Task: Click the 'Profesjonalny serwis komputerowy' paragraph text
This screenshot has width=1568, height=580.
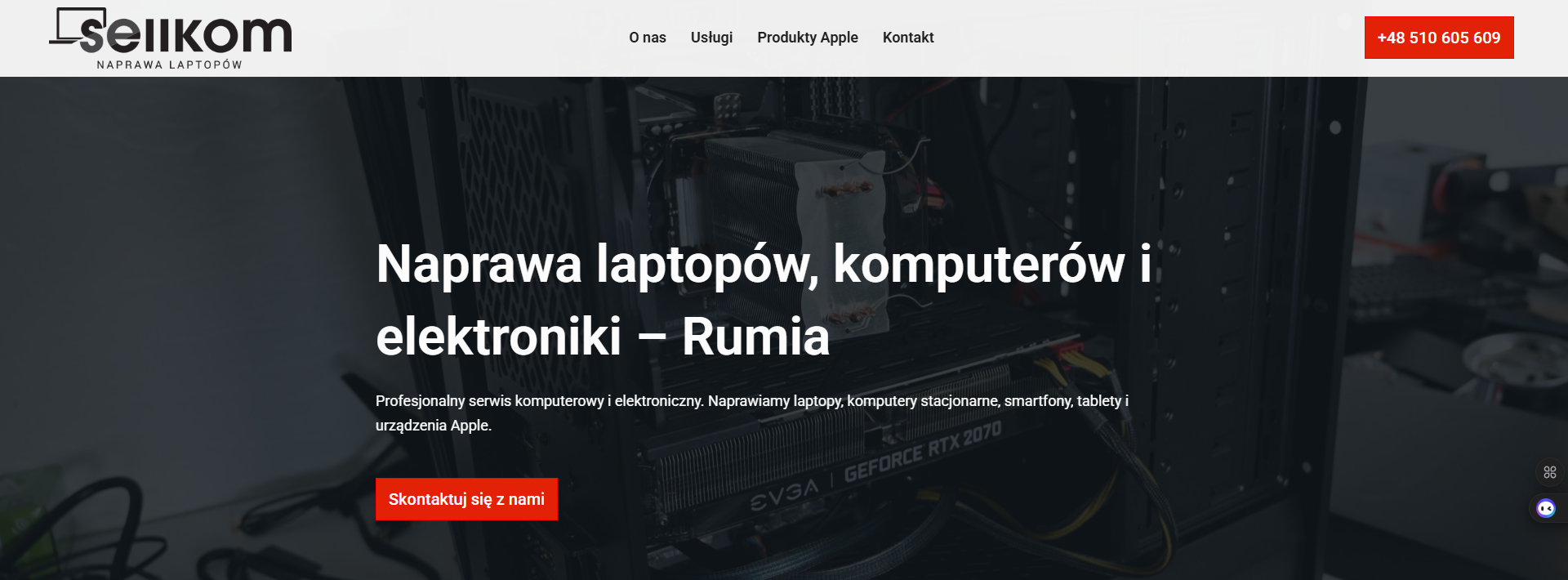Action: coord(752,401)
